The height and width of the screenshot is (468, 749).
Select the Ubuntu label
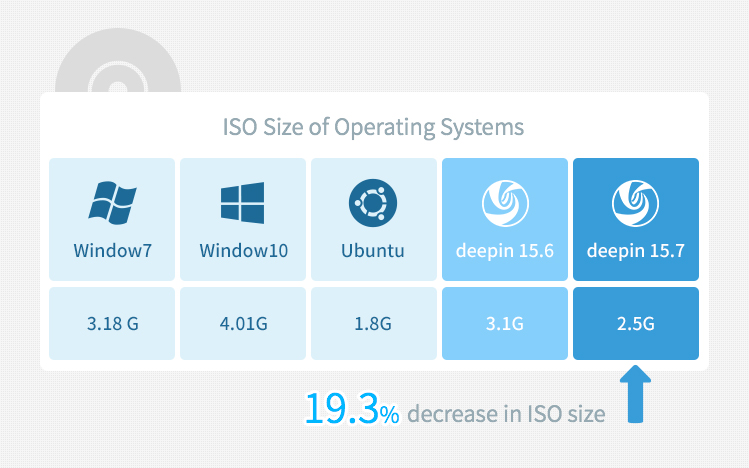(373, 251)
